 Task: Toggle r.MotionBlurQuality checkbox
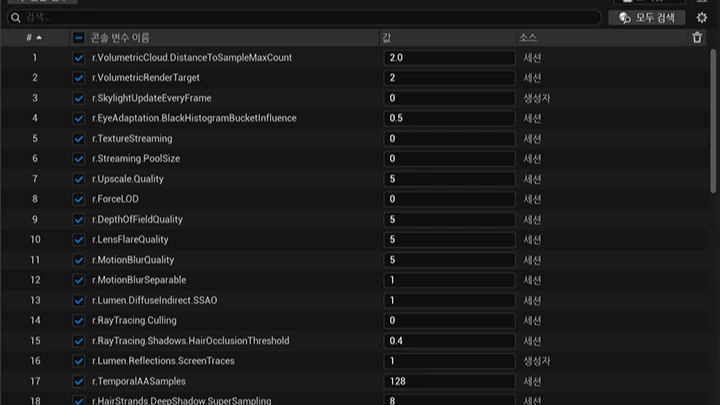pos(79,260)
